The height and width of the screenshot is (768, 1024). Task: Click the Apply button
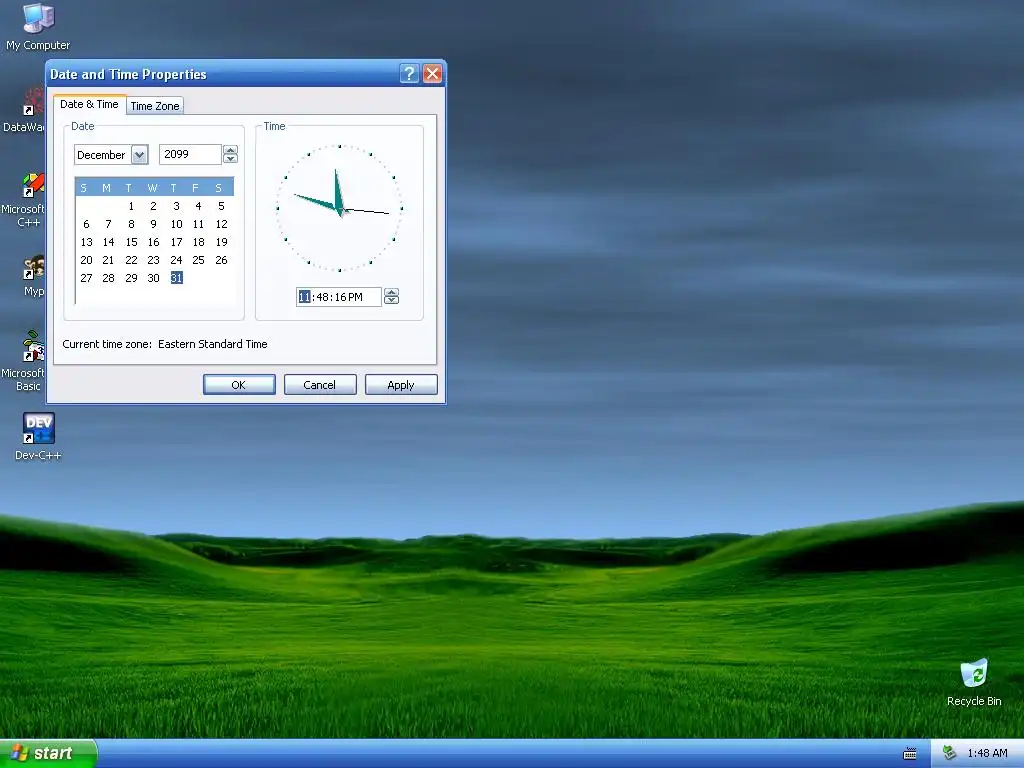tap(401, 385)
